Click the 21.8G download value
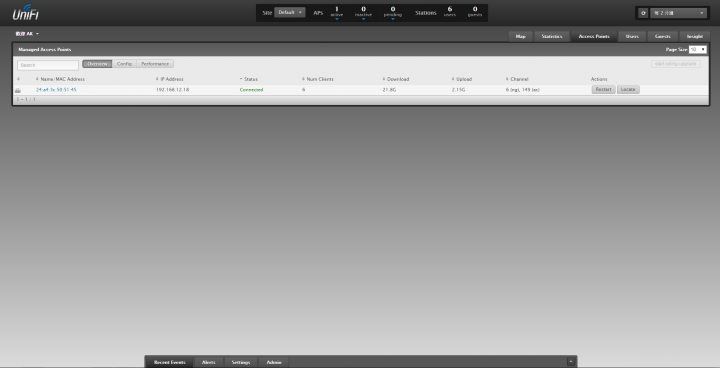The width and height of the screenshot is (720, 368). point(389,90)
